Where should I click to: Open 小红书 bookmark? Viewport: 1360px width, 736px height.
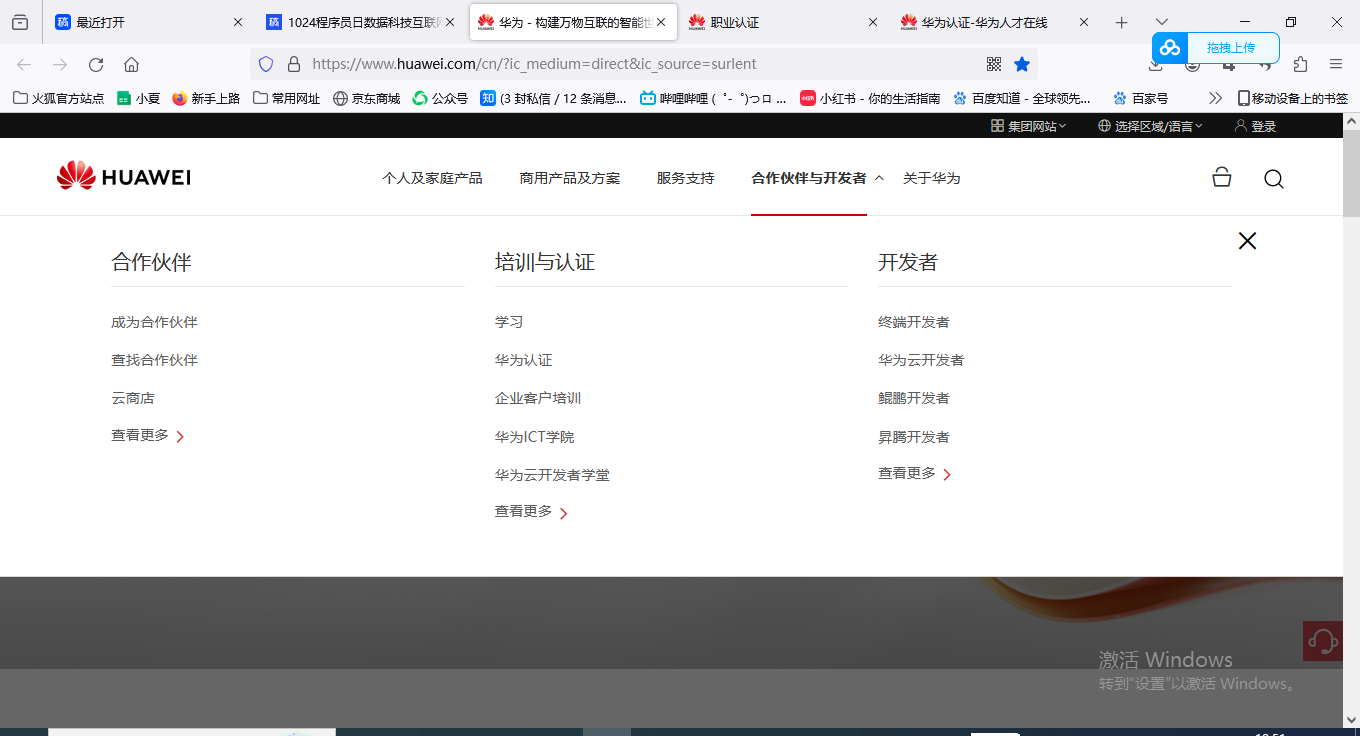870,98
